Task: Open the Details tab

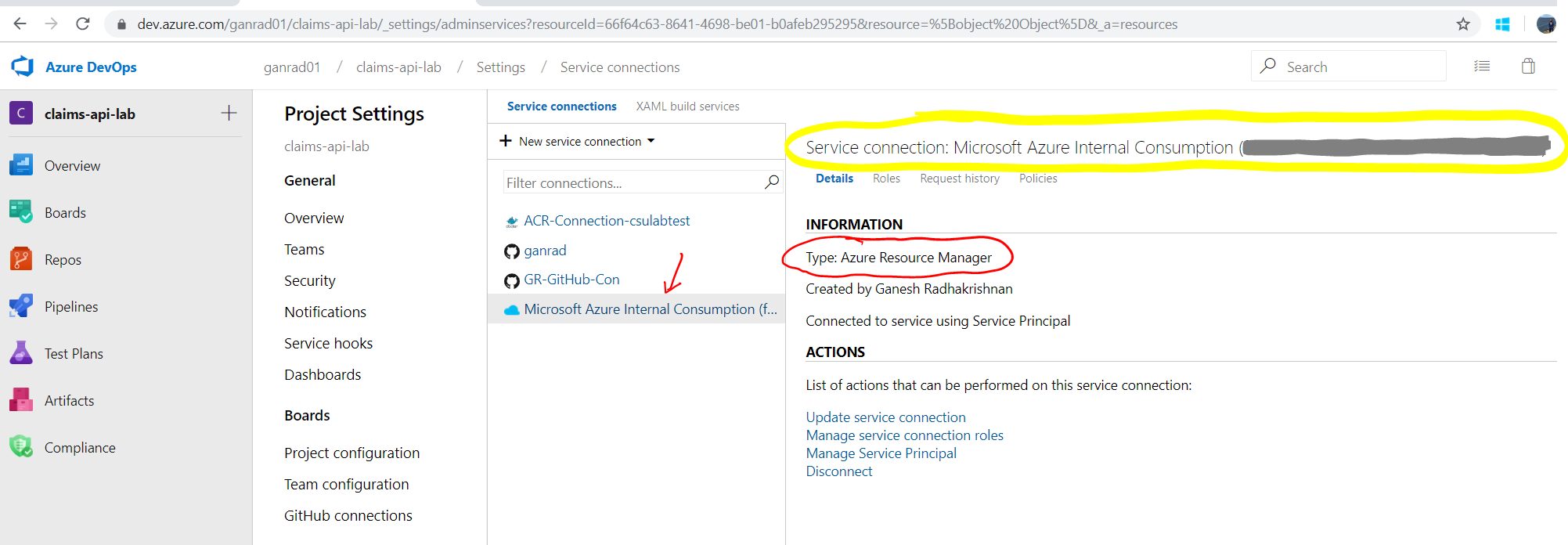Action: [x=834, y=179]
